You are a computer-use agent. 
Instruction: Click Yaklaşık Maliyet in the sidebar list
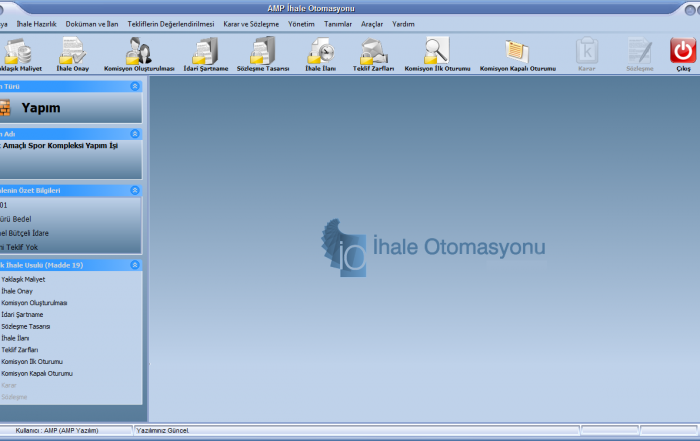coord(23,279)
